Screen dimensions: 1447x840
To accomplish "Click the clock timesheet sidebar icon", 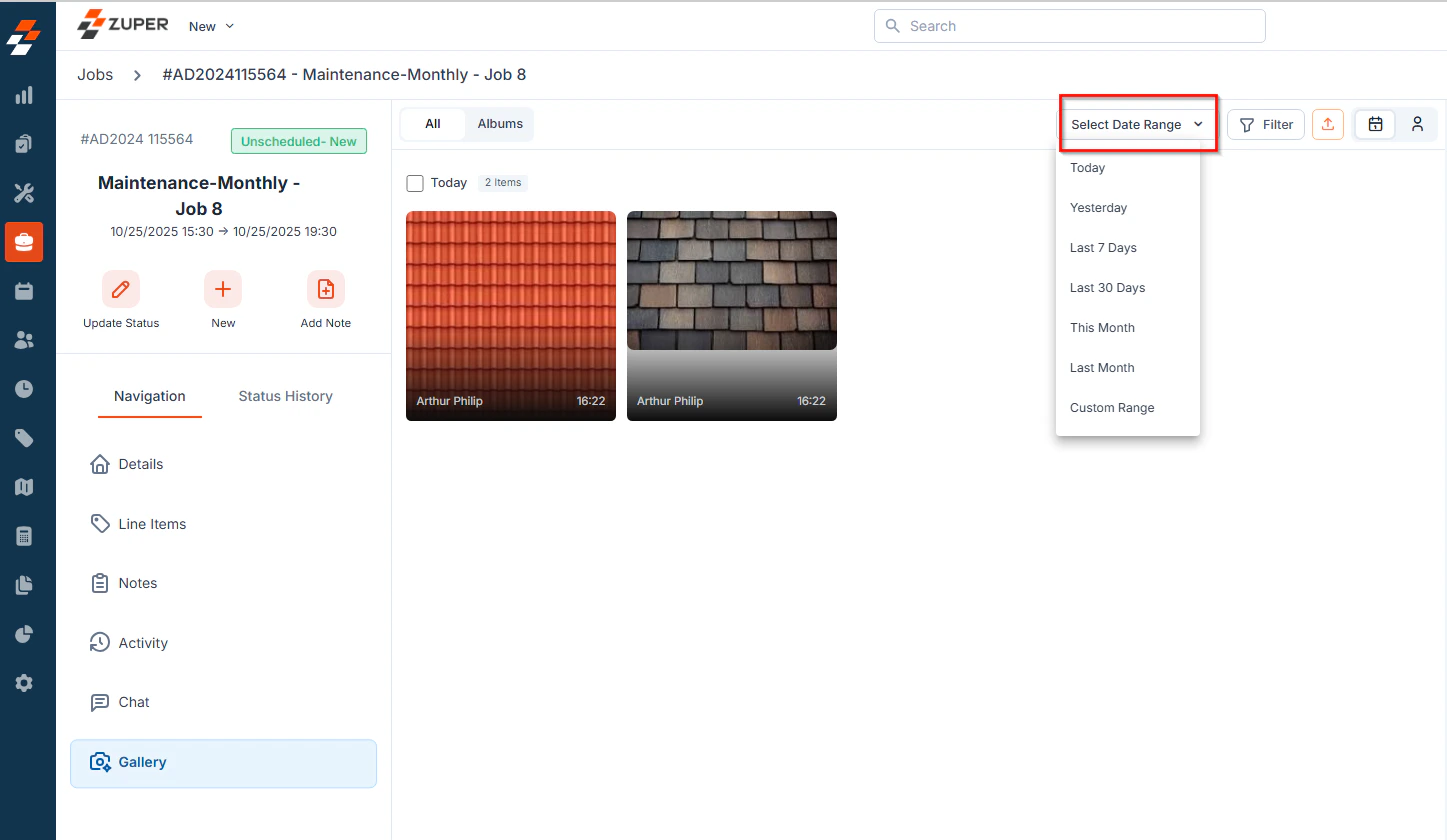I will (24, 389).
